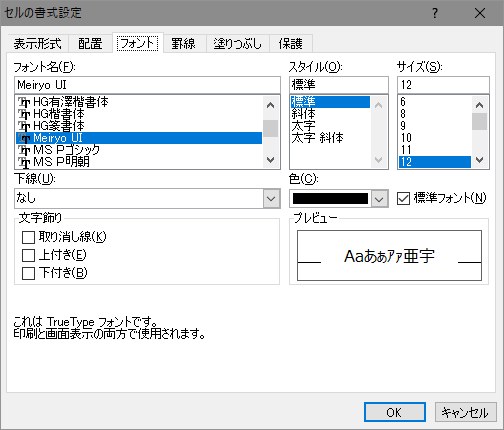Click size list scroll down arrow
This screenshot has height=430, width=504.
tap(480, 160)
